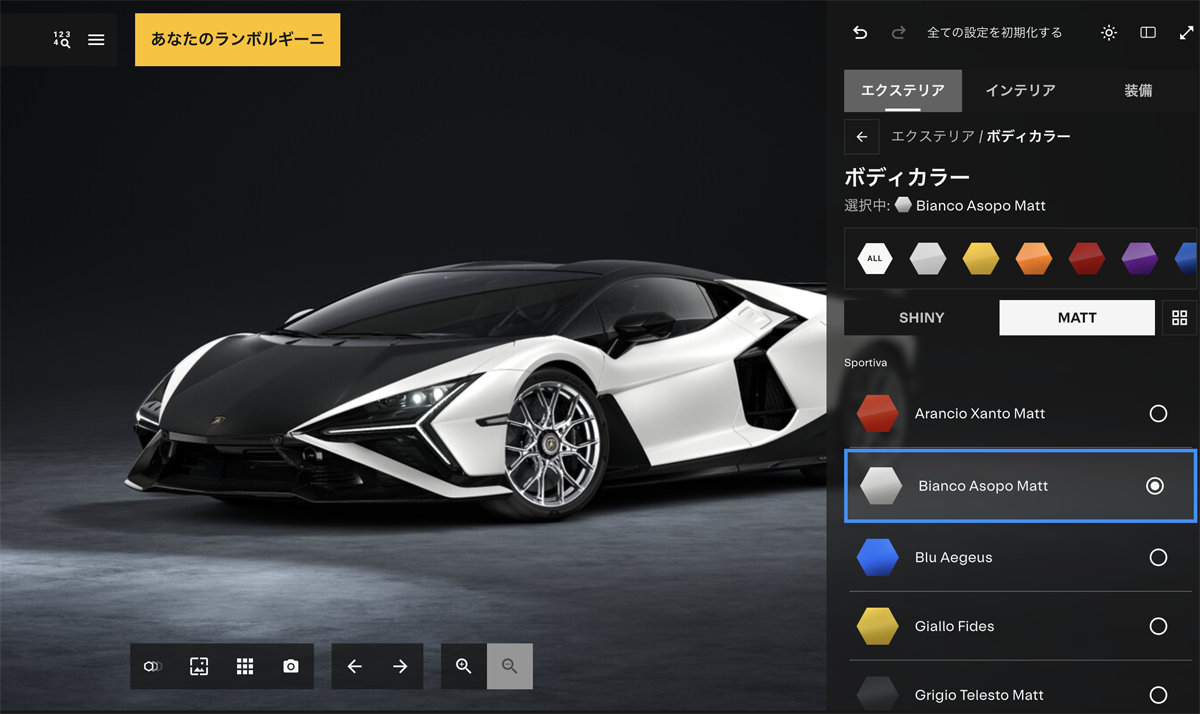Click the Blu Aegeus blue swatch
1200x714 pixels.
pos(878,557)
